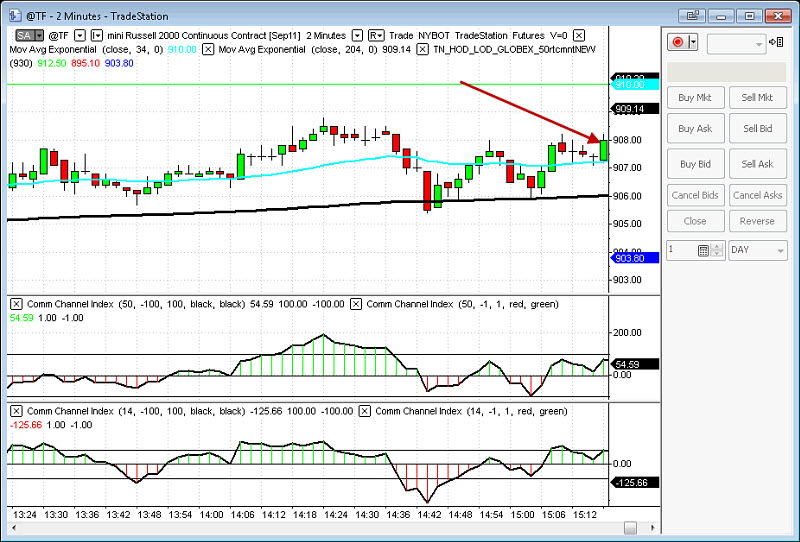Remove CCI 50 red,green indicator via X

coord(356,304)
